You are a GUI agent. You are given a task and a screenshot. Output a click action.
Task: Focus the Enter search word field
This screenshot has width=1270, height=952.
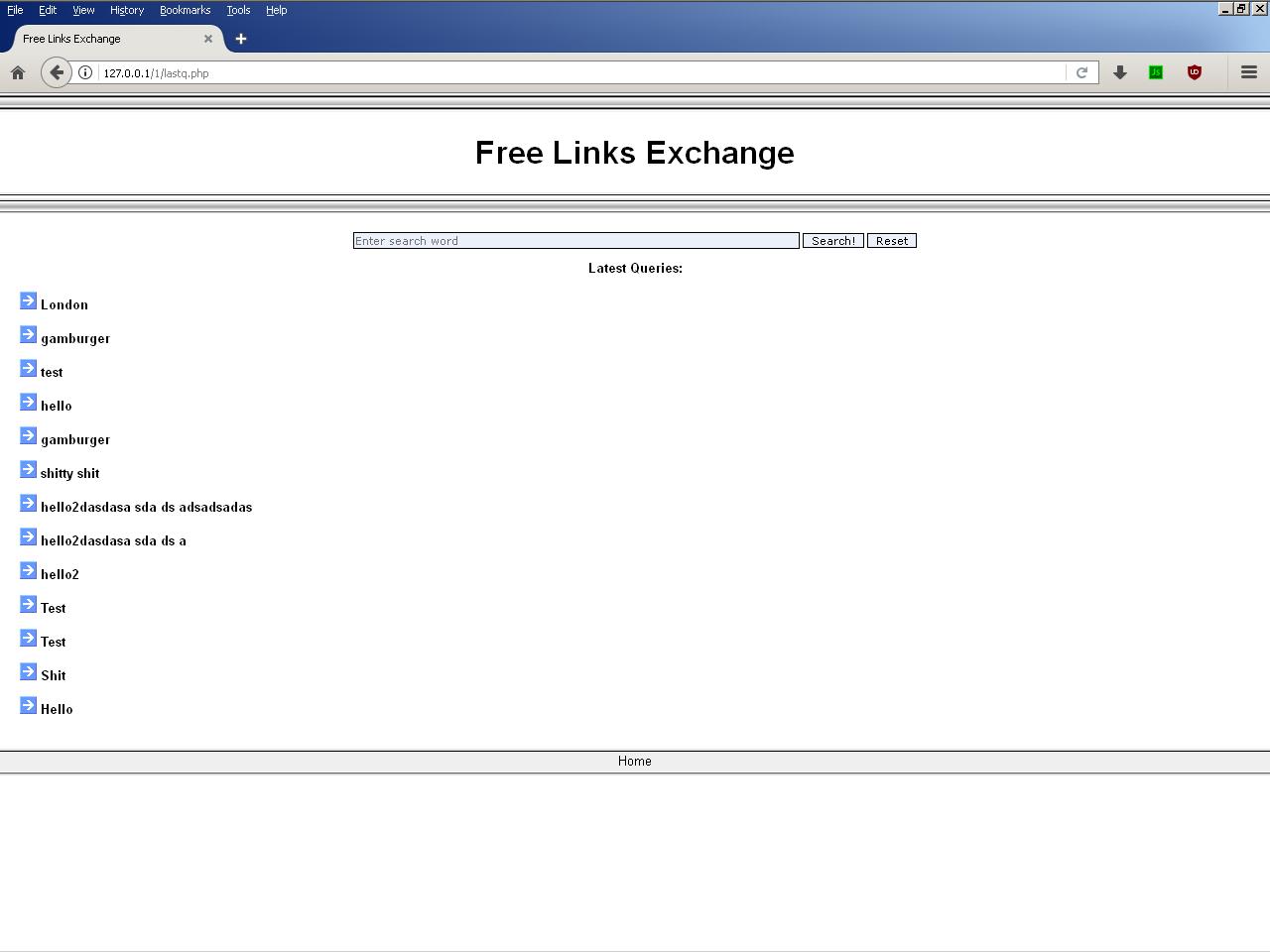coord(575,241)
